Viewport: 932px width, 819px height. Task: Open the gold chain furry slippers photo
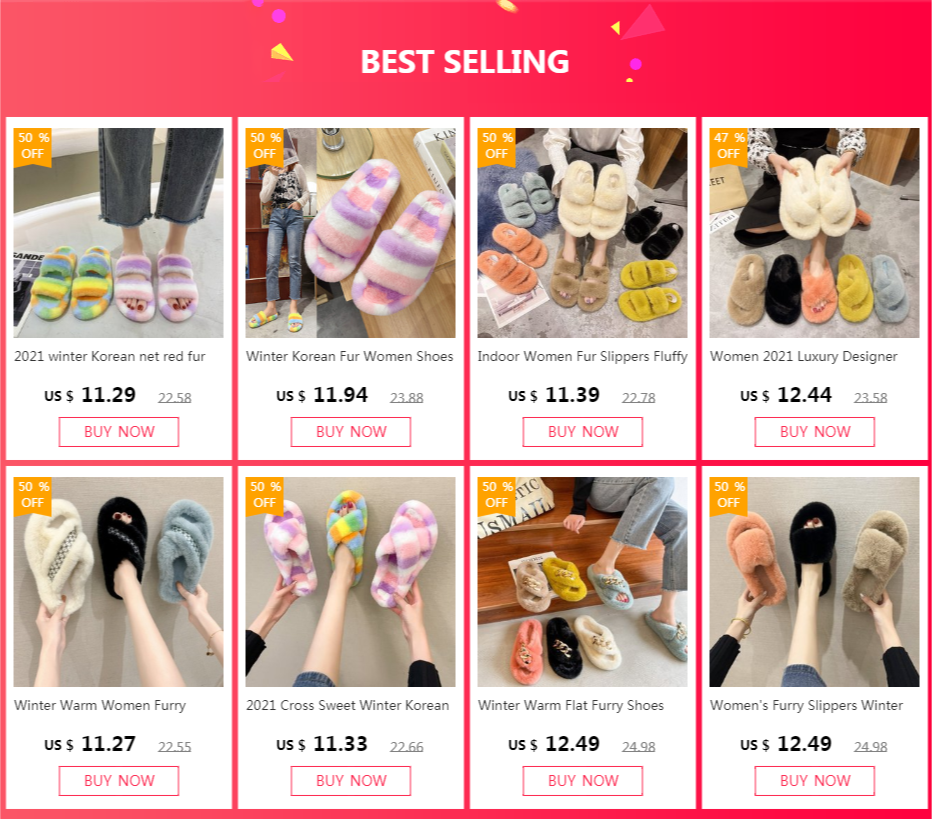coord(582,582)
